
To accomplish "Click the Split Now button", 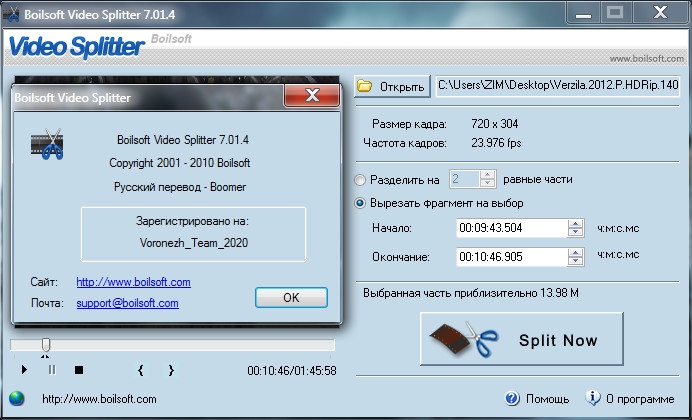I will coord(521,340).
